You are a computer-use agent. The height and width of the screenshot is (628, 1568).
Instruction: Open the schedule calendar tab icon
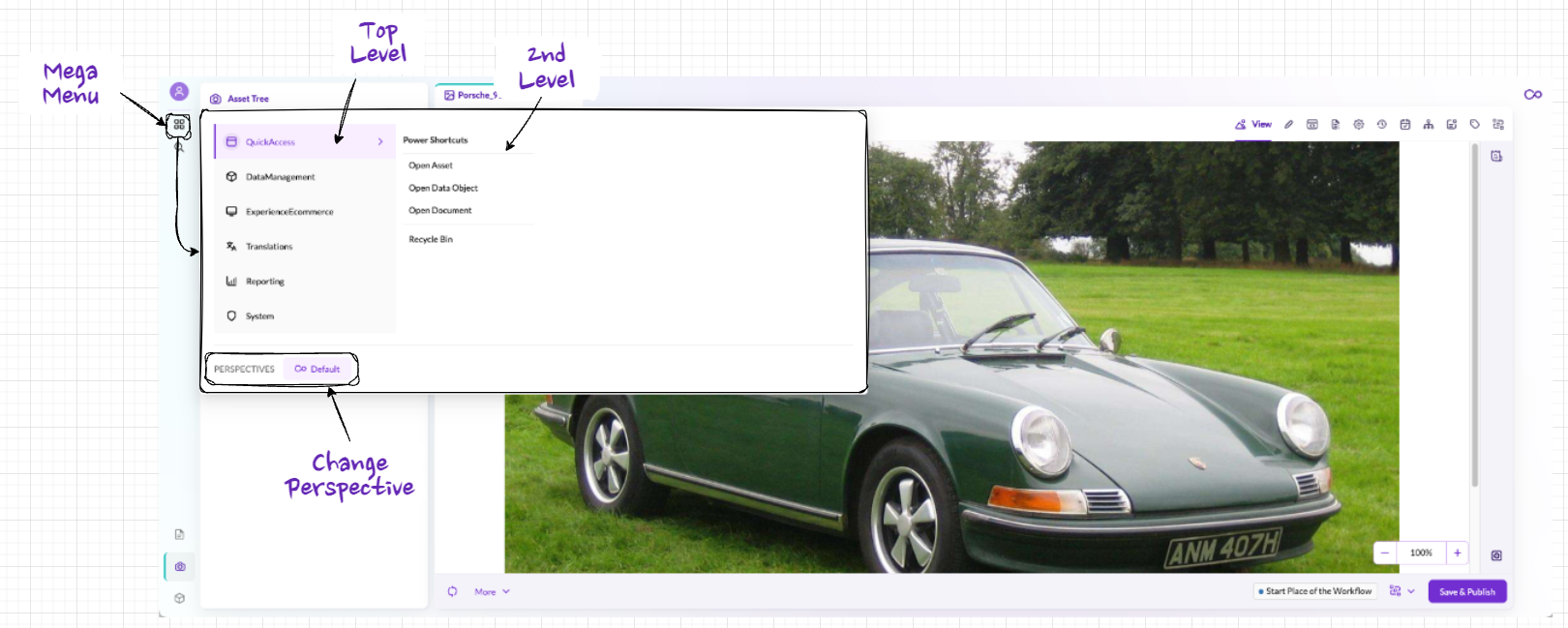point(1405,124)
